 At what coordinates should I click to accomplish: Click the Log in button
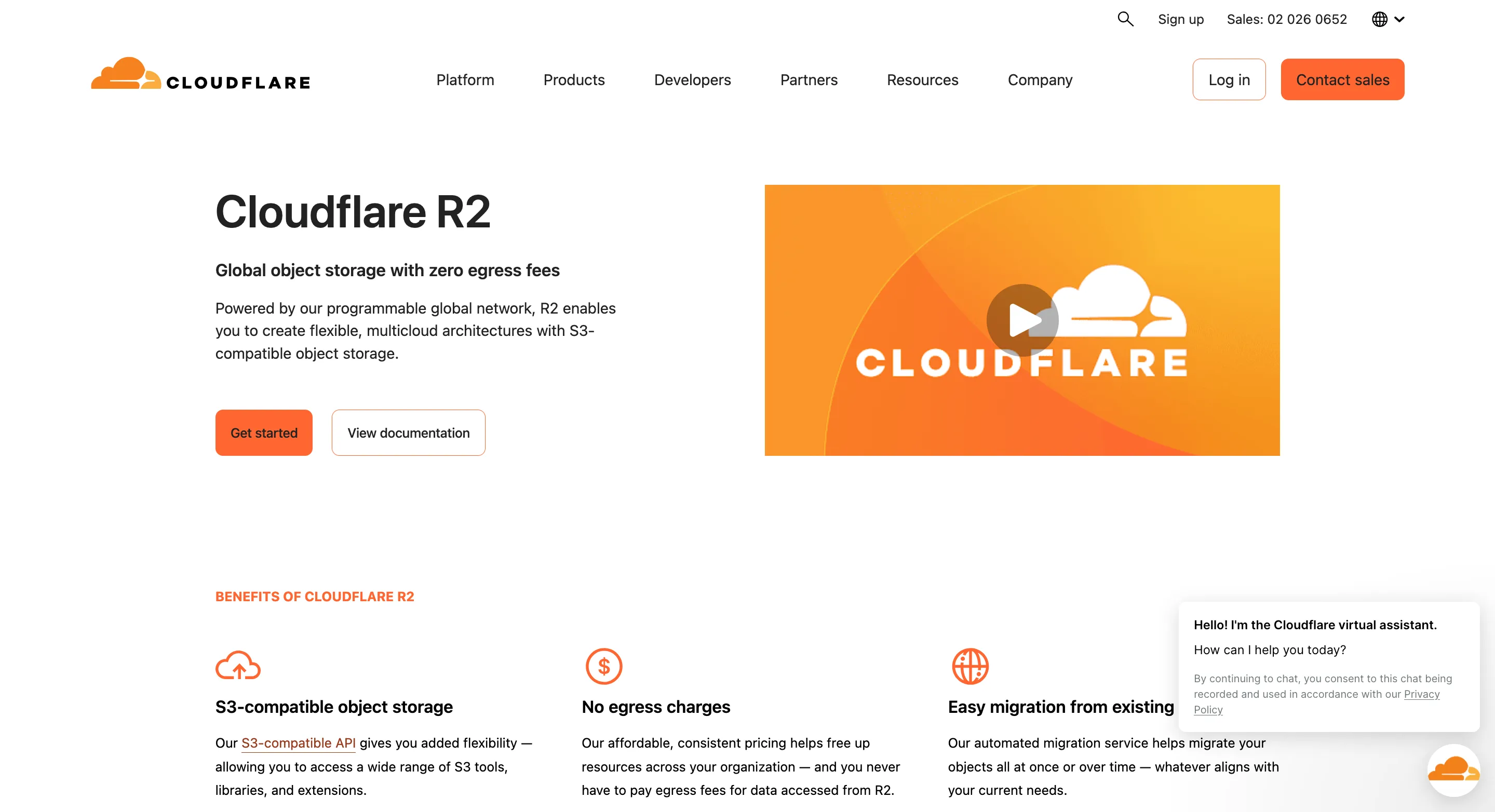coord(1229,79)
